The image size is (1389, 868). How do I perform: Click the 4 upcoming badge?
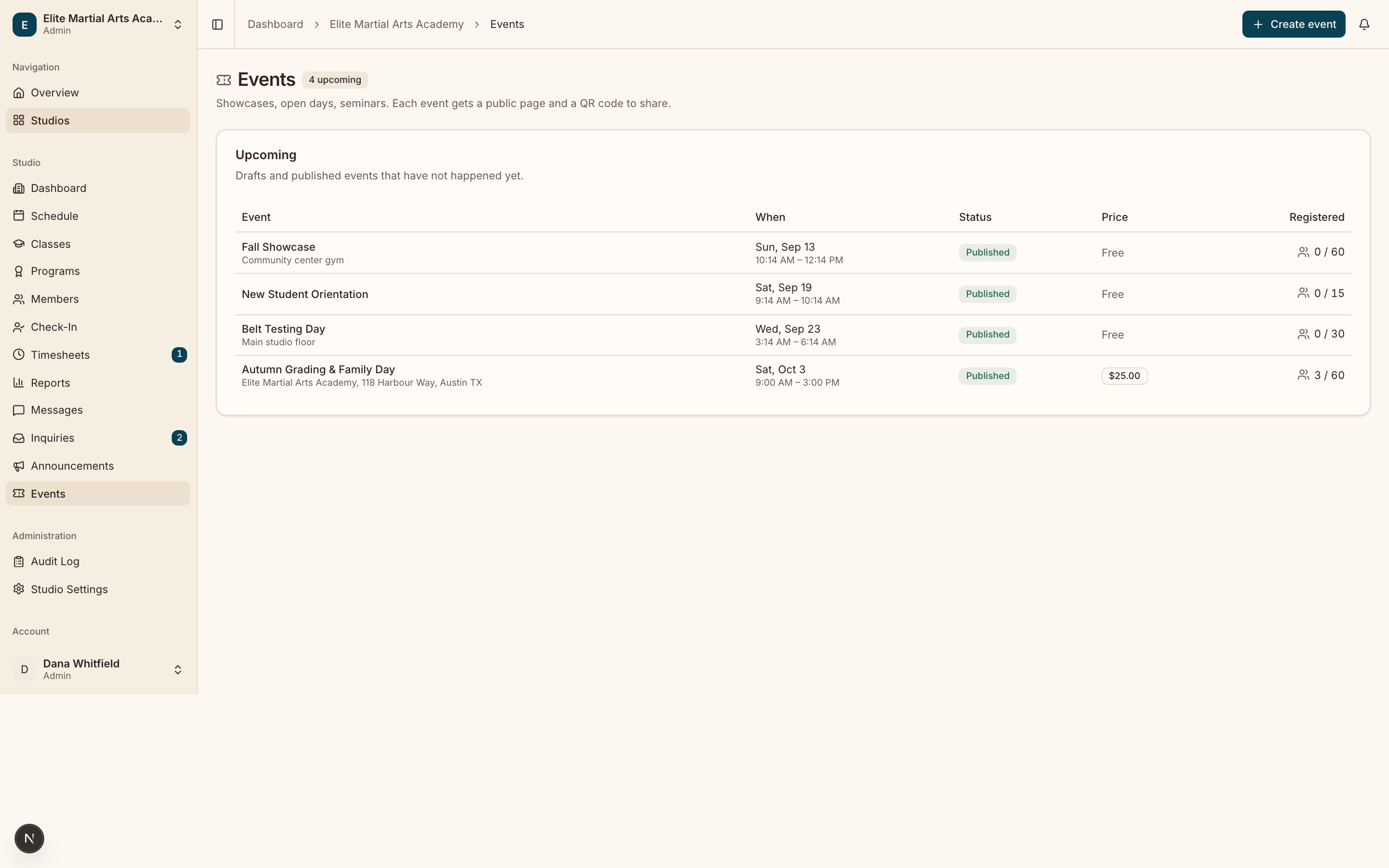click(335, 80)
